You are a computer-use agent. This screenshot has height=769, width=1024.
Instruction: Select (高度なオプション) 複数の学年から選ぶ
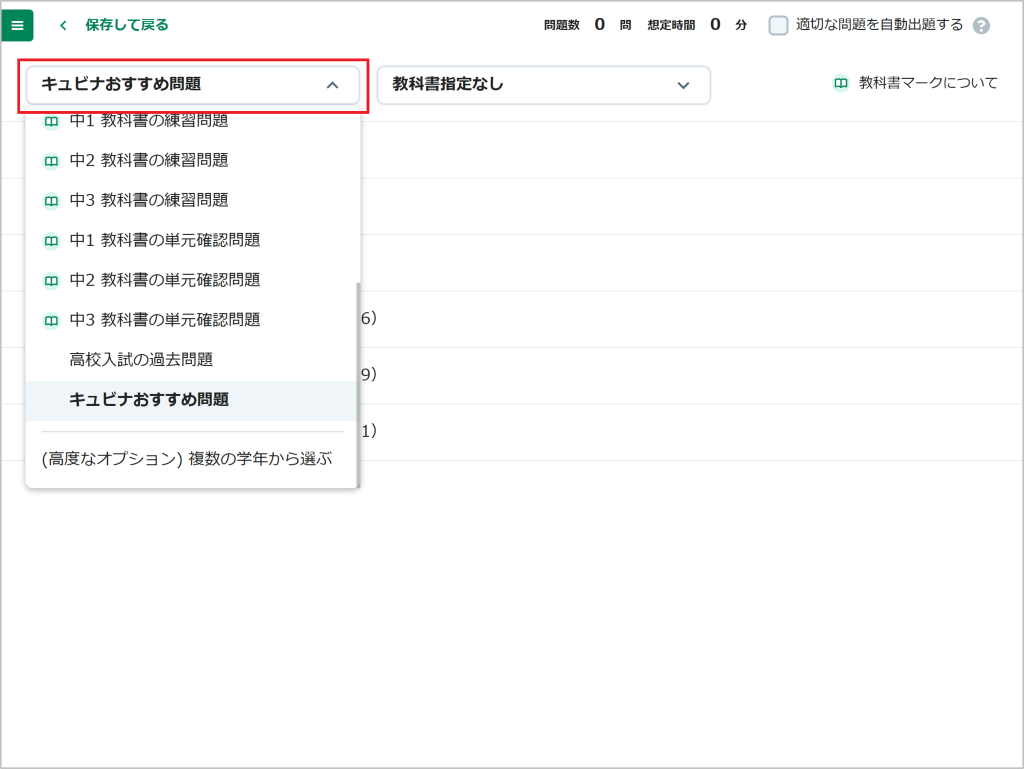[187, 459]
